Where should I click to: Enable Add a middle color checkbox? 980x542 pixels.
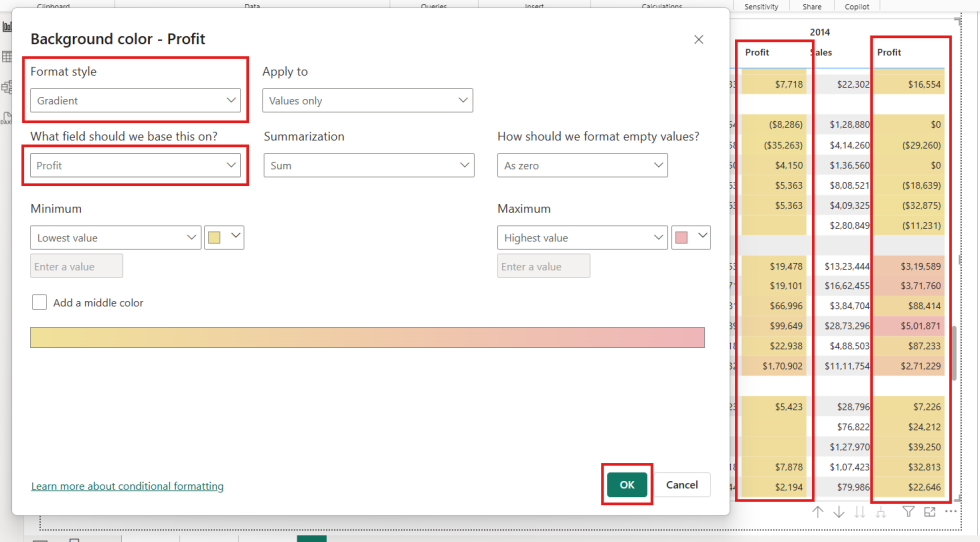coord(40,302)
